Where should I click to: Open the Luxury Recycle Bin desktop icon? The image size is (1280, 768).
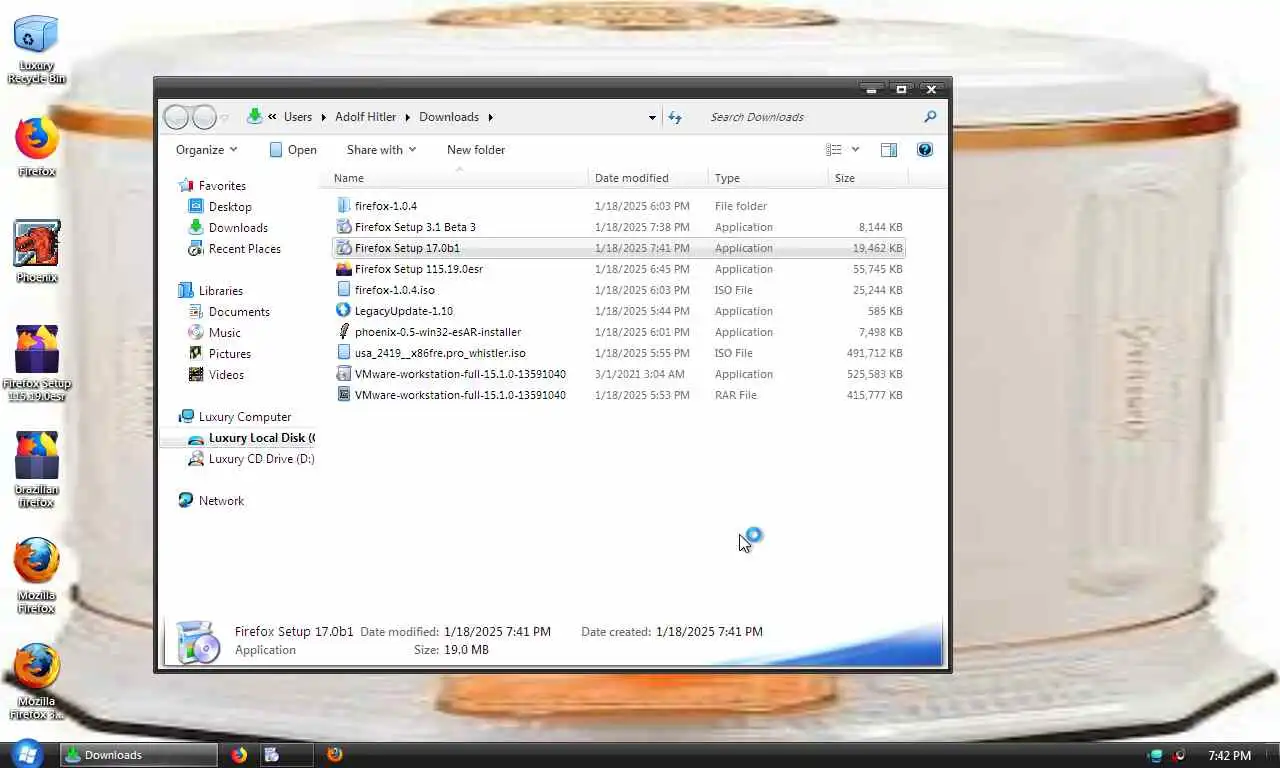coord(36,48)
